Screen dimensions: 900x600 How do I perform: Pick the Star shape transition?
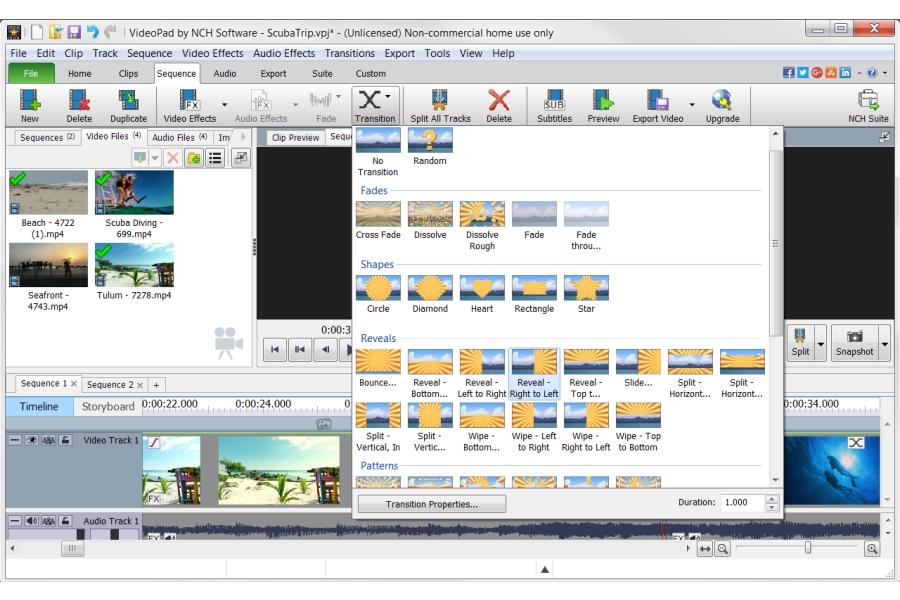tap(586, 294)
